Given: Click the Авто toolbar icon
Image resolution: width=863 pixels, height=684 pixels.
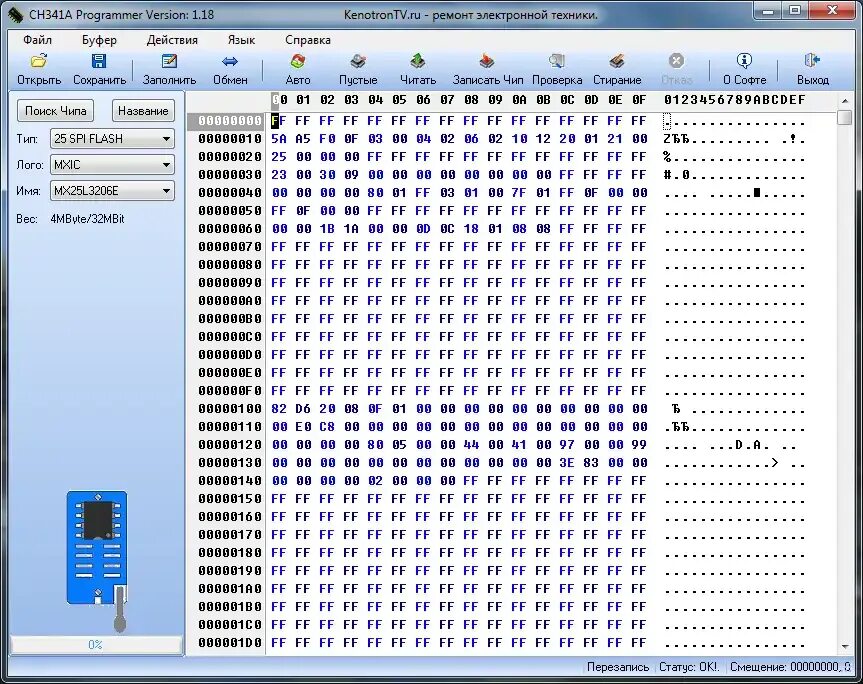Looking at the screenshot, I should point(298,61).
